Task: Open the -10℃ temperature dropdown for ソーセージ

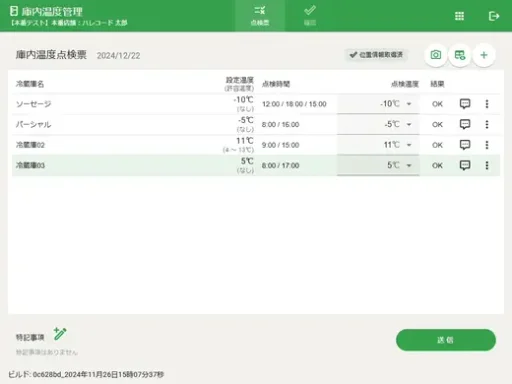Action: click(x=378, y=104)
